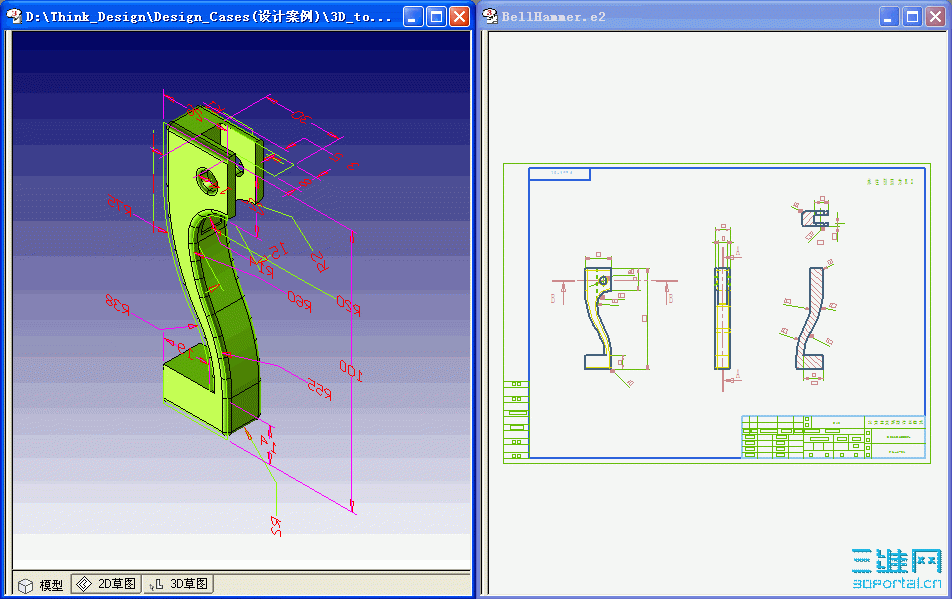Select the R14 dimension label
The height and width of the screenshot is (599, 952).
261,266
